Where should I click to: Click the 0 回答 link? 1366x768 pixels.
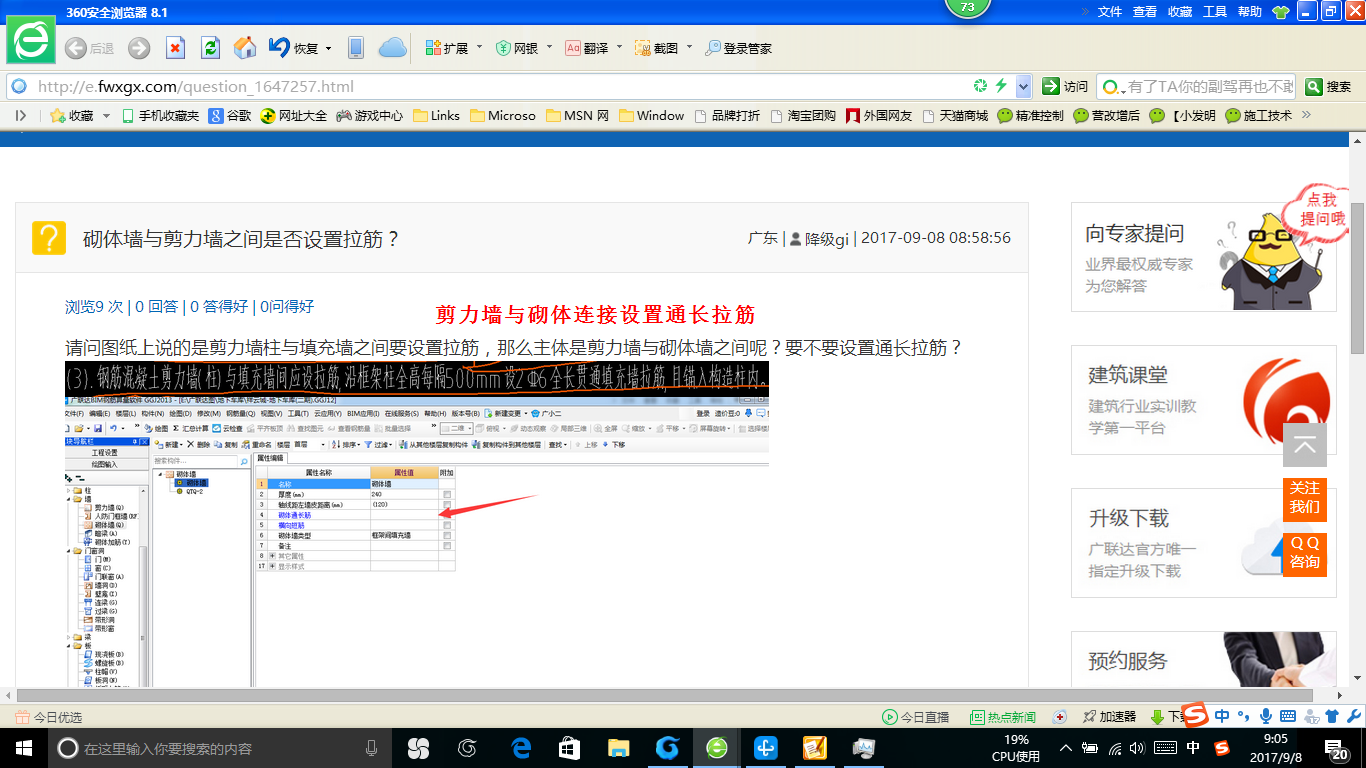[157, 306]
